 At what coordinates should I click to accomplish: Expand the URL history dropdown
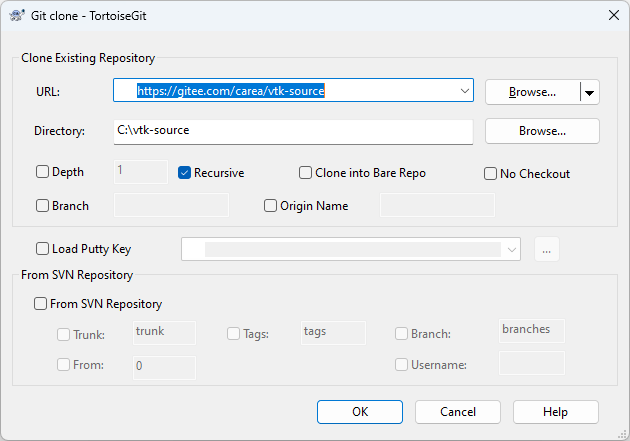pos(464,91)
